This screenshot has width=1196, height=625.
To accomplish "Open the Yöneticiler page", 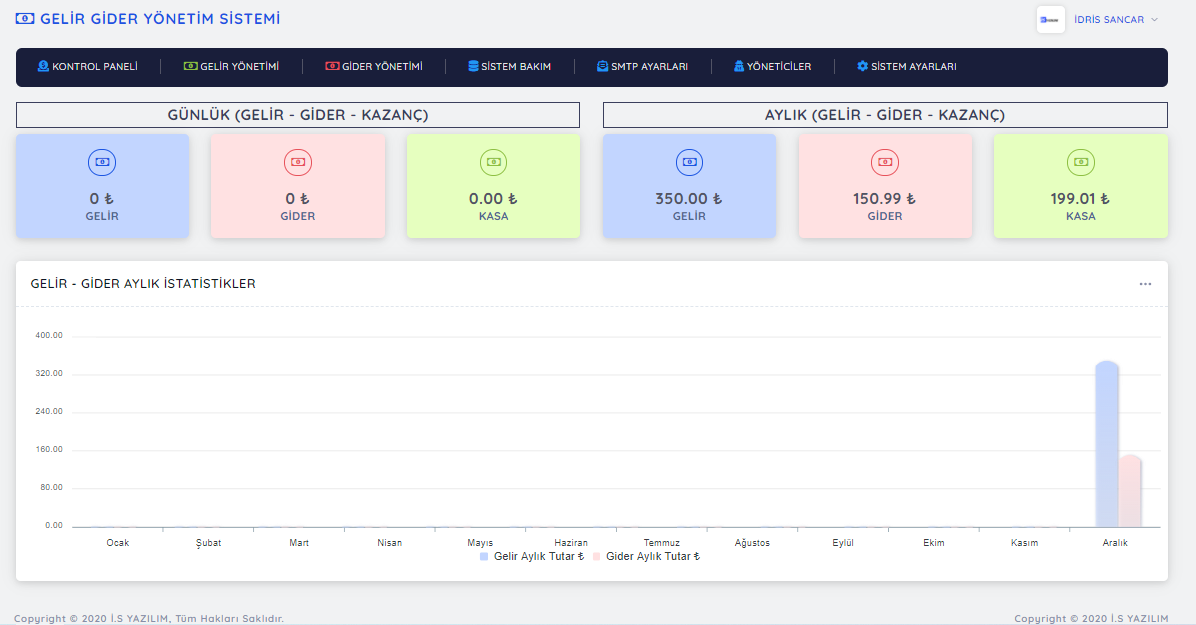I will coord(771,67).
